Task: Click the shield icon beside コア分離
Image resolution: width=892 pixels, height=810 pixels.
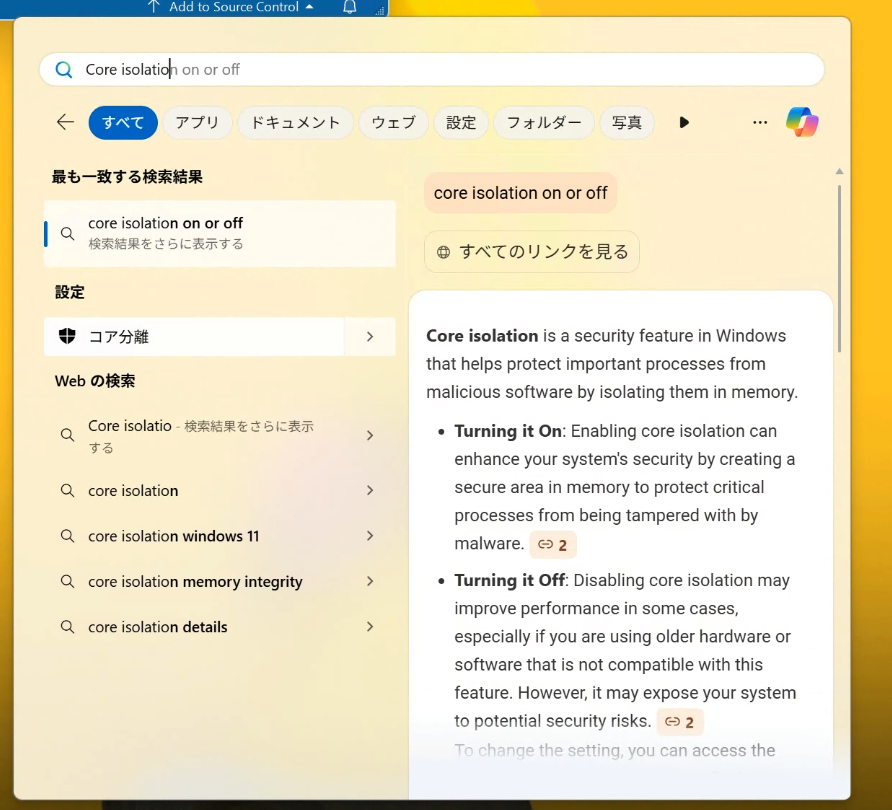Action: click(68, 337)
